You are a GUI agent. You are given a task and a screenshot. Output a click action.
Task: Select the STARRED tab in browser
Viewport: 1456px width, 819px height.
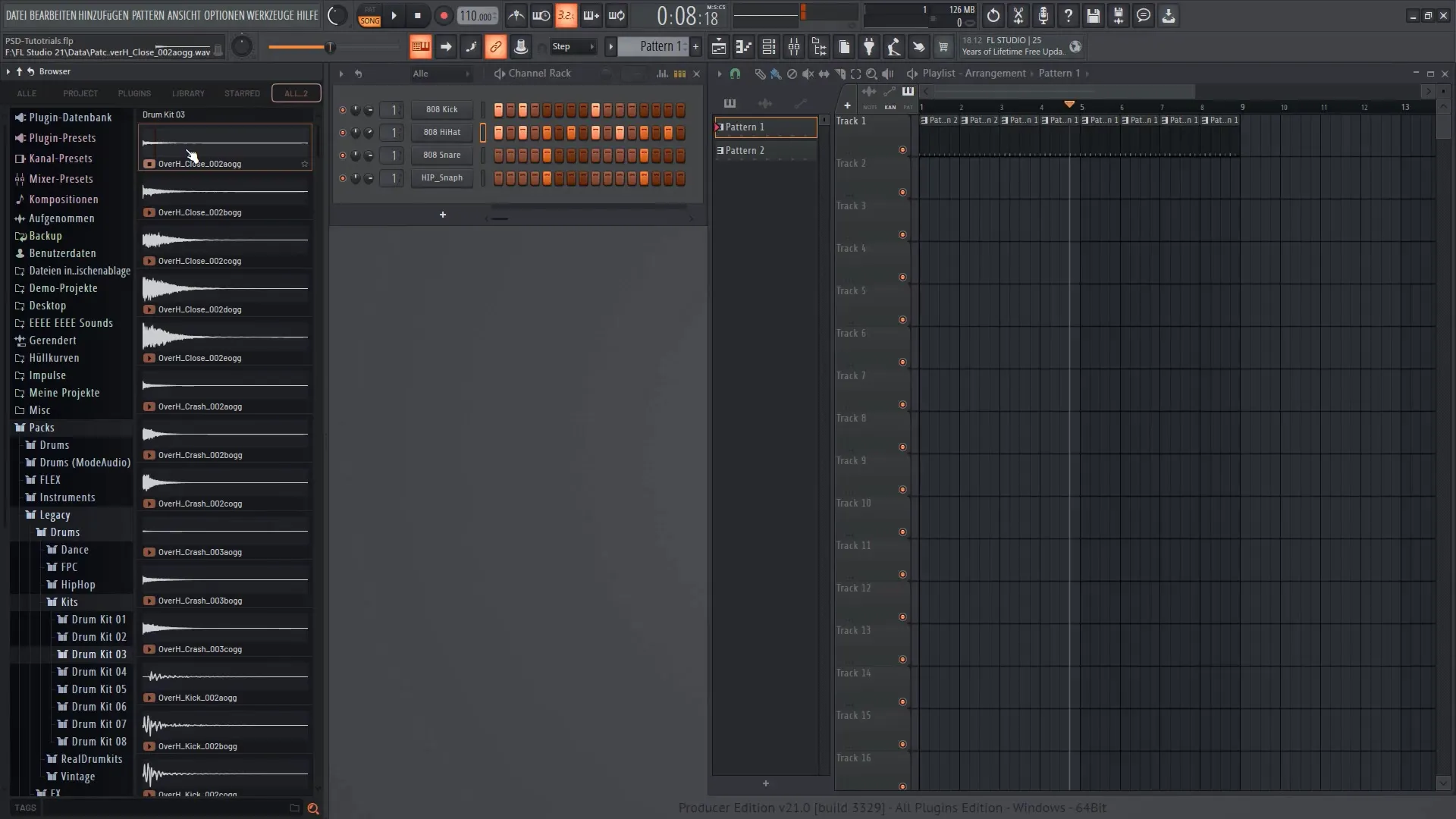[x=242, y=93]
